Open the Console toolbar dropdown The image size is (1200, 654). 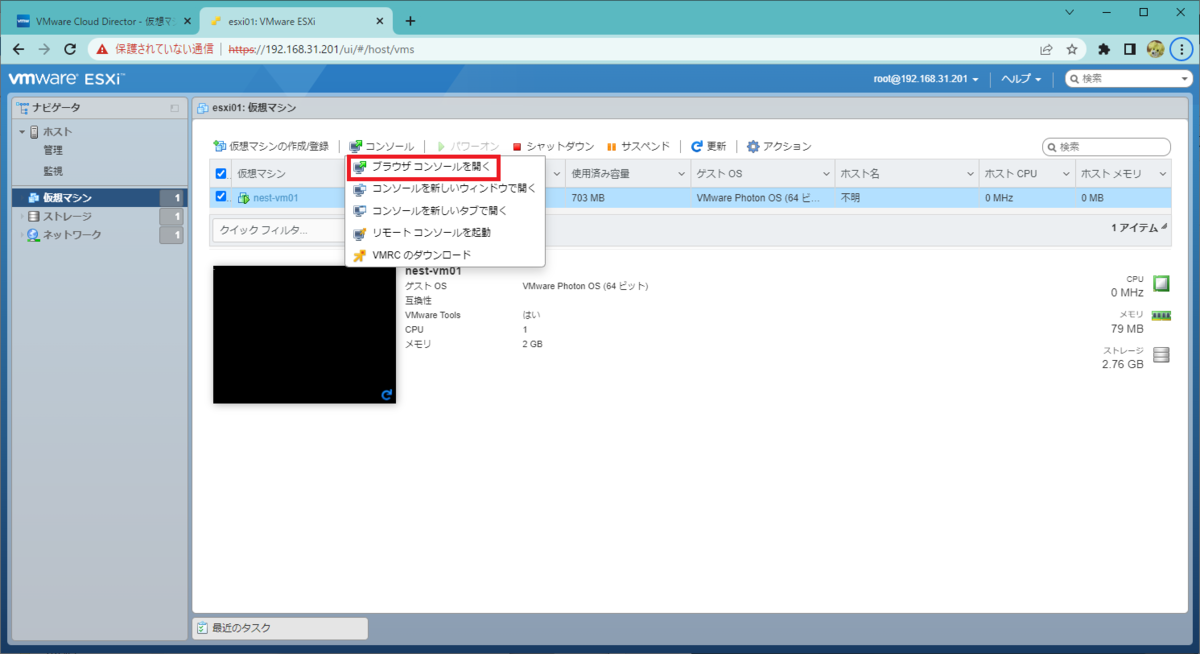pos(382,146)
